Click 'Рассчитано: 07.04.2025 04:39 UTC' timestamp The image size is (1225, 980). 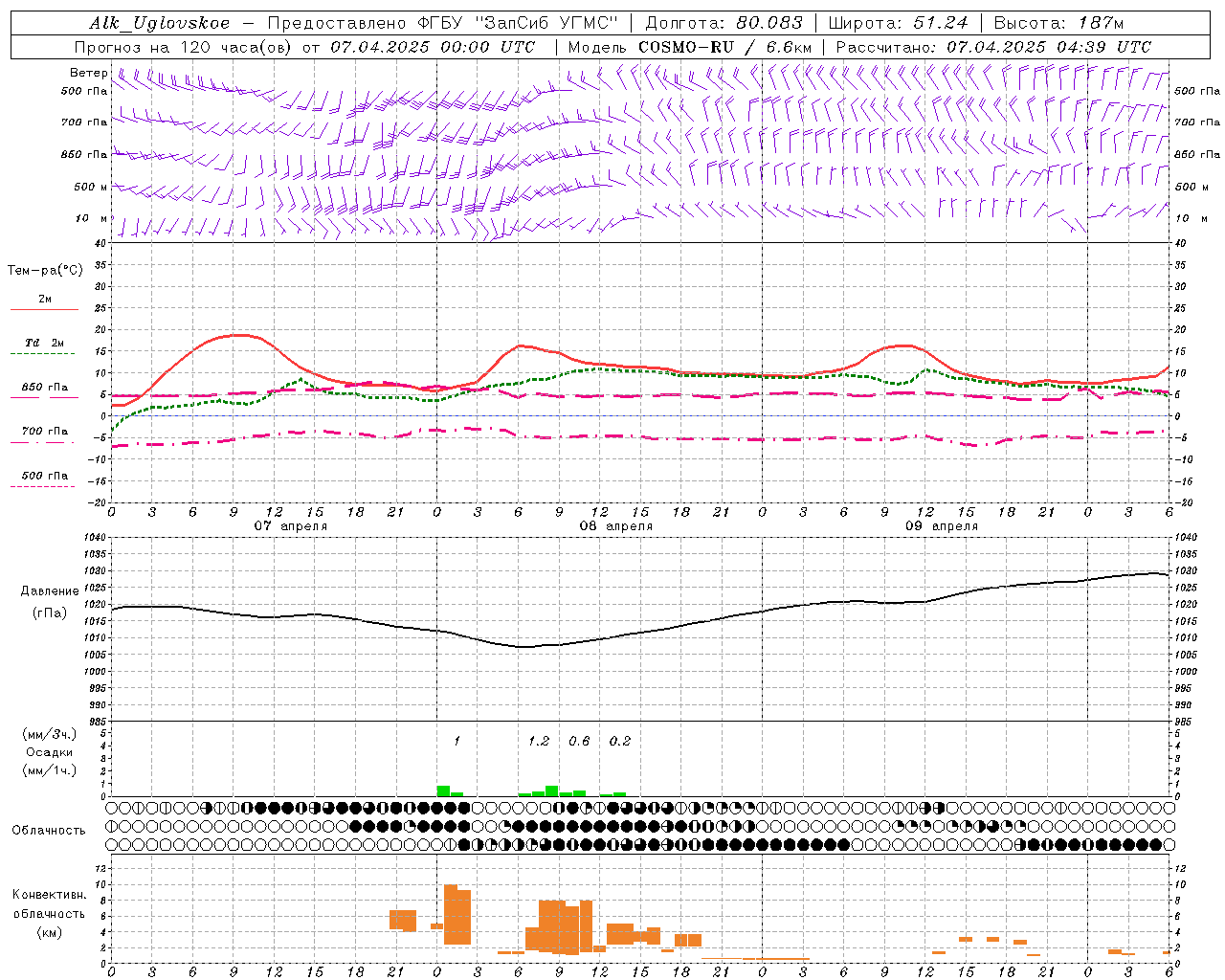(x=993, y=47)
